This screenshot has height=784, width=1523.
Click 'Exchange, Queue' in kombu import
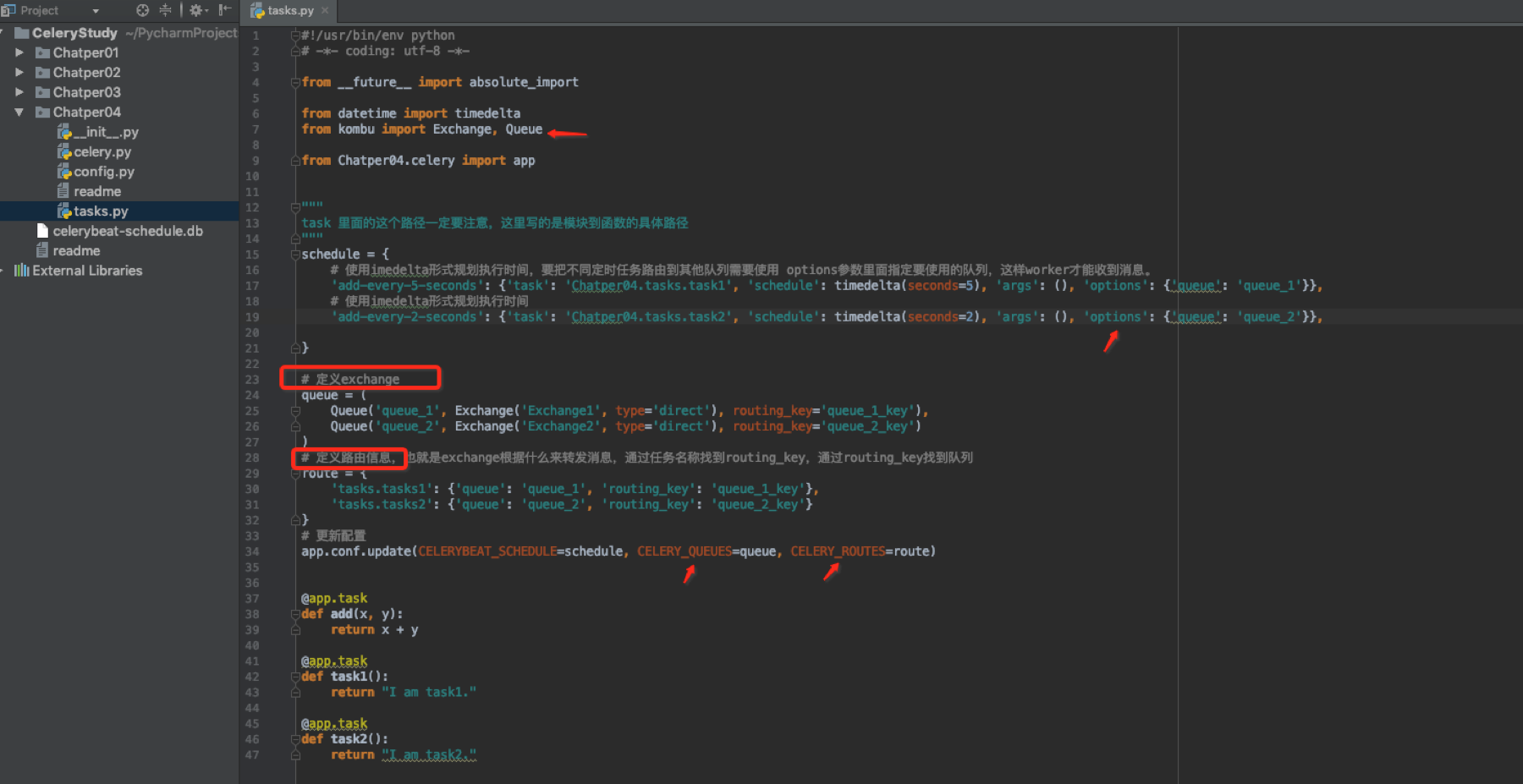(x=487, y=129)
